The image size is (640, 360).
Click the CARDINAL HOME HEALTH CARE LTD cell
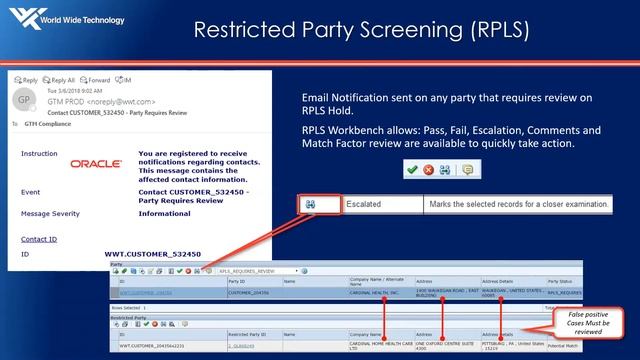coord(381,346)
